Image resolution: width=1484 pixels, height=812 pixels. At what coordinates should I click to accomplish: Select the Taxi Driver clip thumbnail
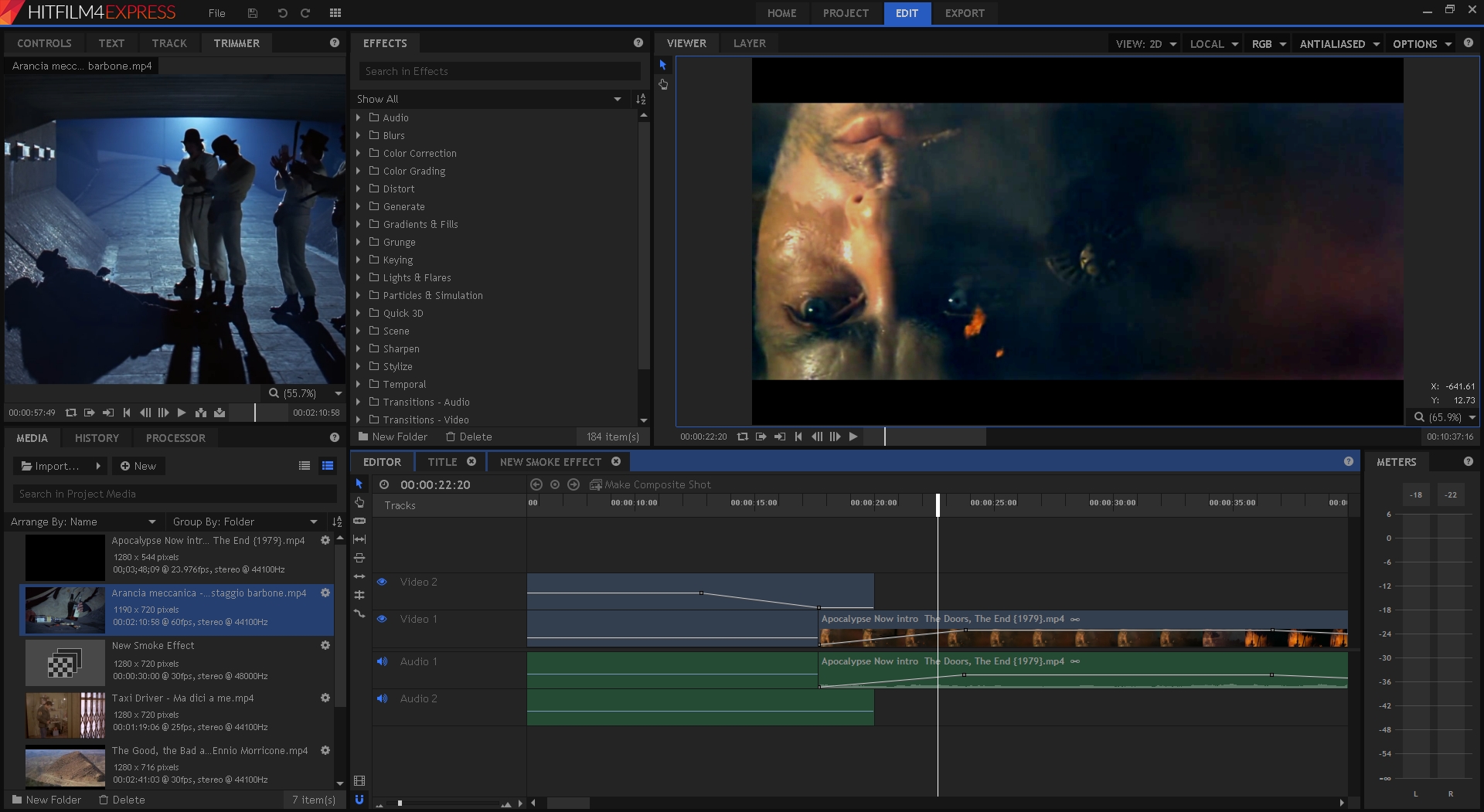point(65,715)
